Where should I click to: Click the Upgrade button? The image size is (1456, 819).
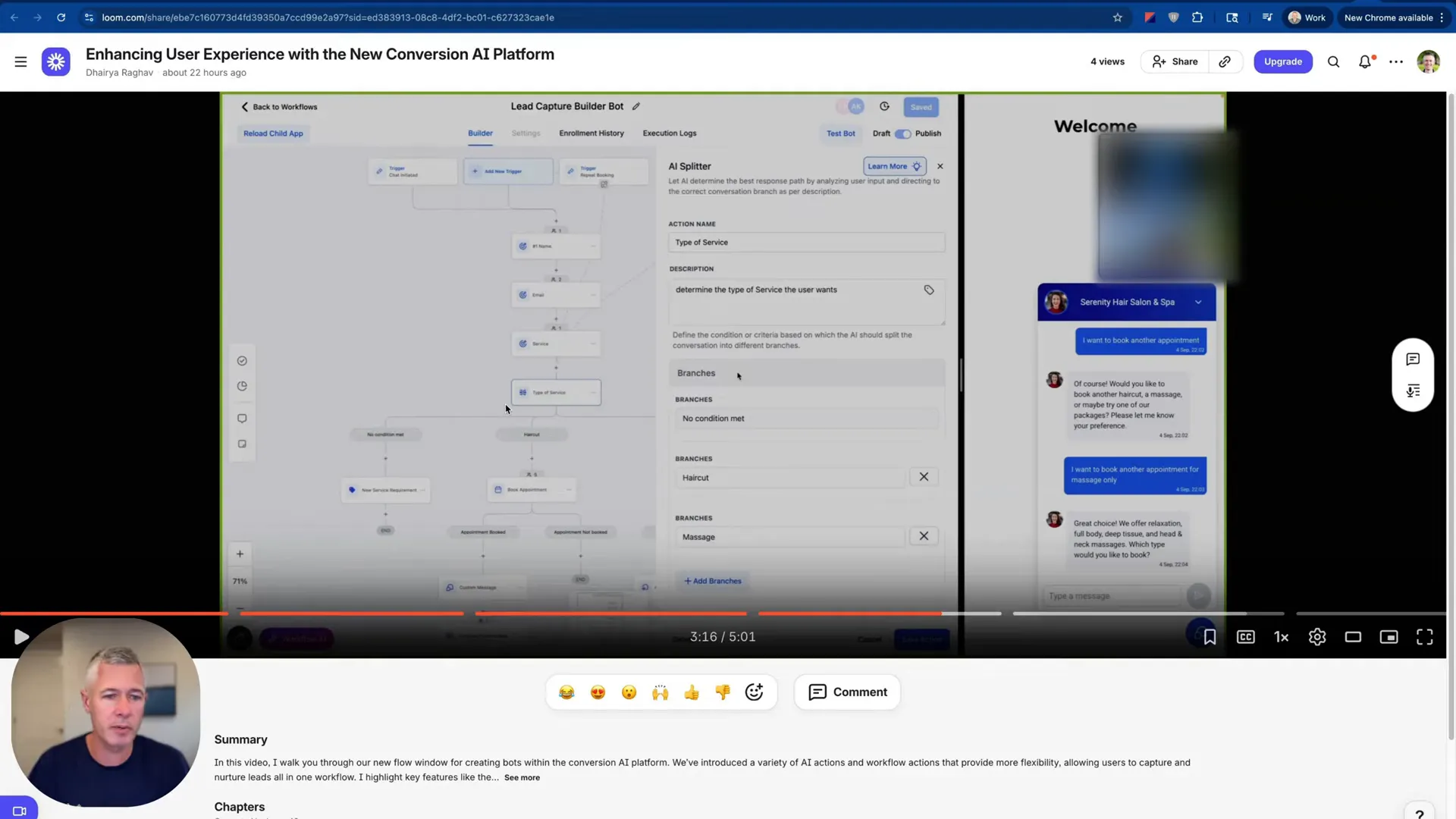(x=1282, y=61)
